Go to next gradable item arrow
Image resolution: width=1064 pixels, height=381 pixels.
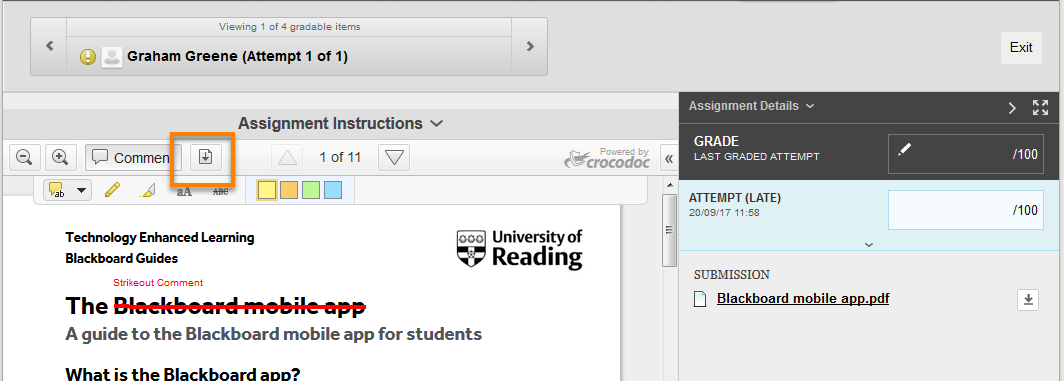[530, 46]
